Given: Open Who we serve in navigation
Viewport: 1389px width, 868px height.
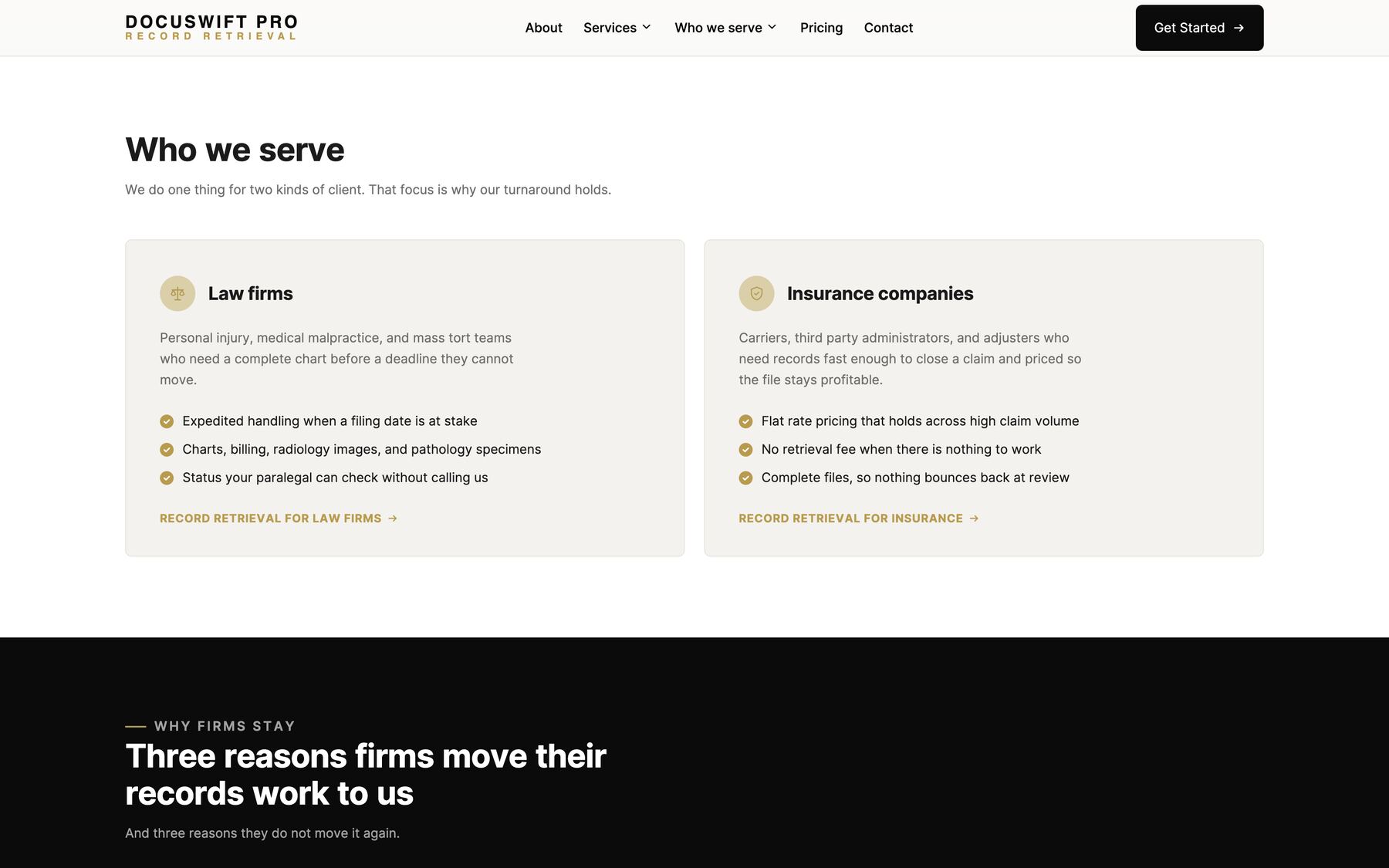Looking at the screenshot, I should (x=718, y=28).
